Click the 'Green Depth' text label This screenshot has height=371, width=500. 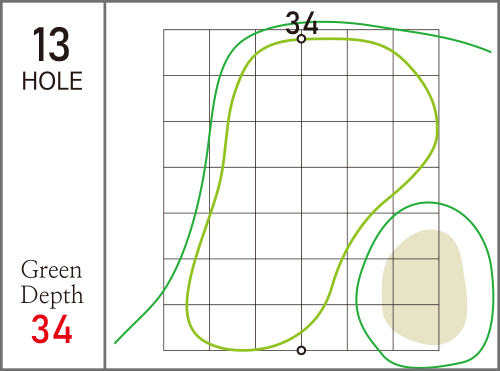click(x=52, y=282)
